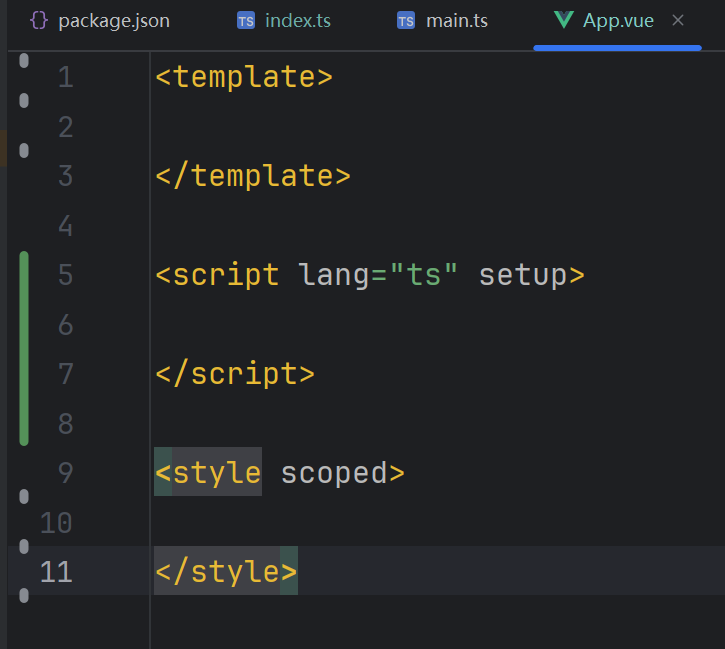Click line number 3 in the gutter

pos(66,176)
